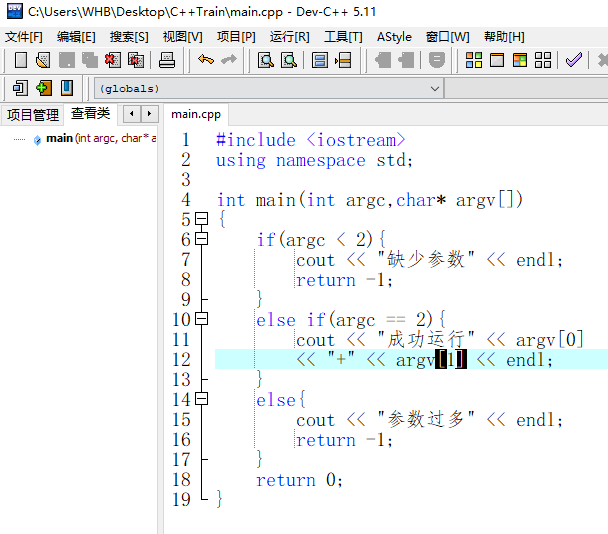Click the blue bookmark book icon
The height and width of the screenshot is (534, 608).
(67, 88)
